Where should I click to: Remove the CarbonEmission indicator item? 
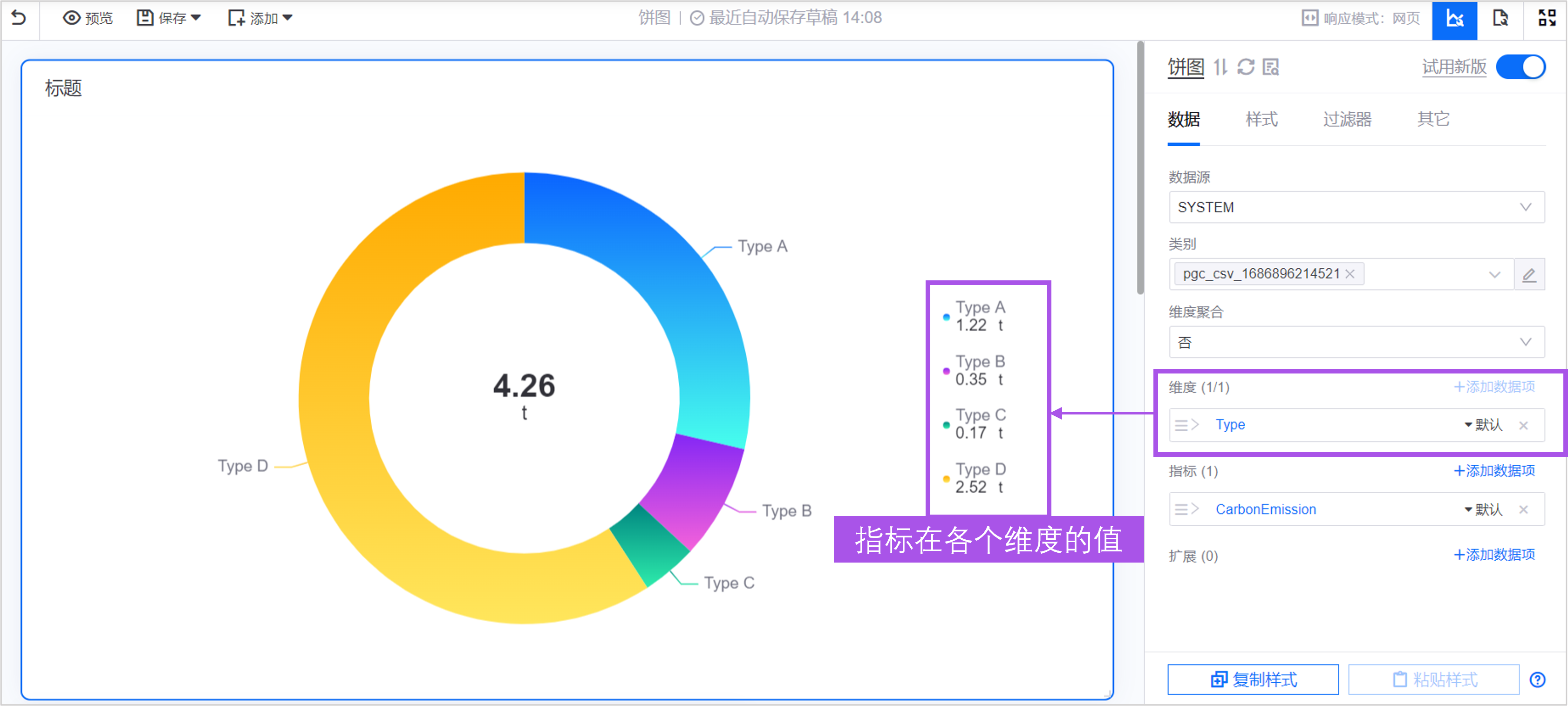(x=1523, y=509)
